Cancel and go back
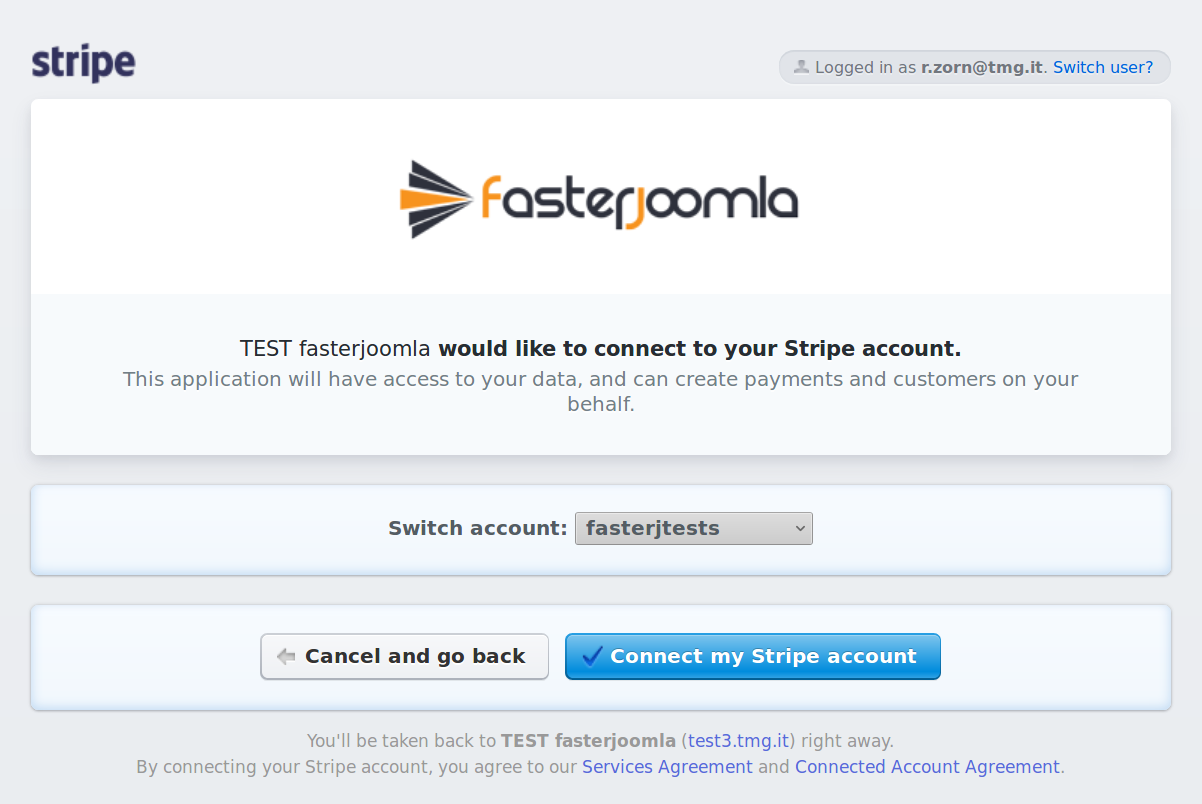This screenshot has width=1202, height=804. pos(404,656)
